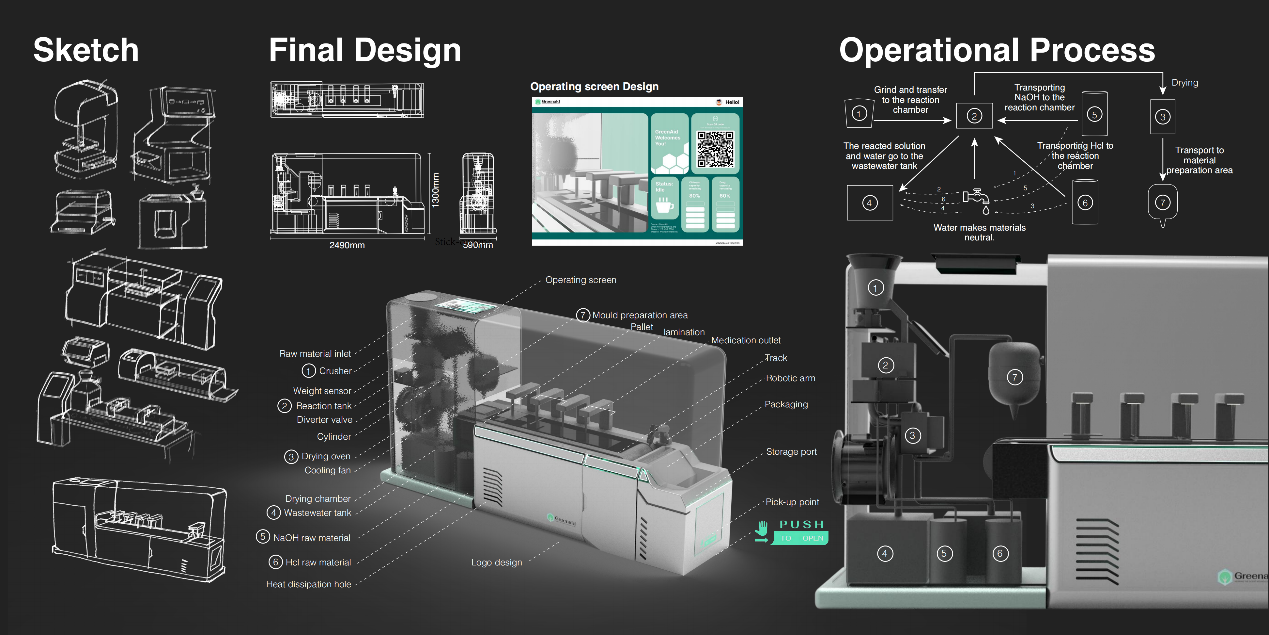
Task: Click the green hand icon beside PUSH
Action: coord(763,529)
